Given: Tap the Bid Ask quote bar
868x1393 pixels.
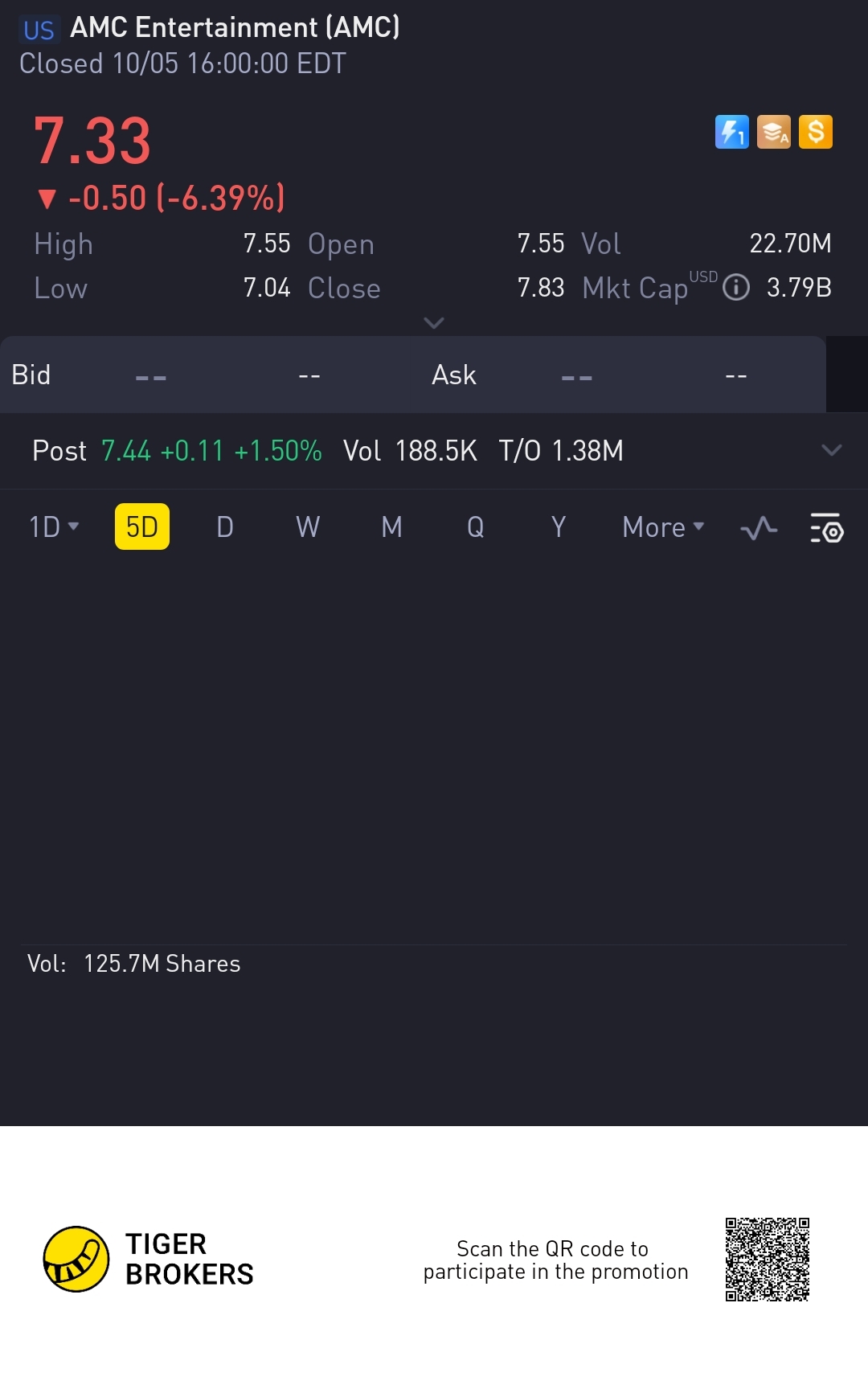Looking at the screenshot, I should coord(412,375).
